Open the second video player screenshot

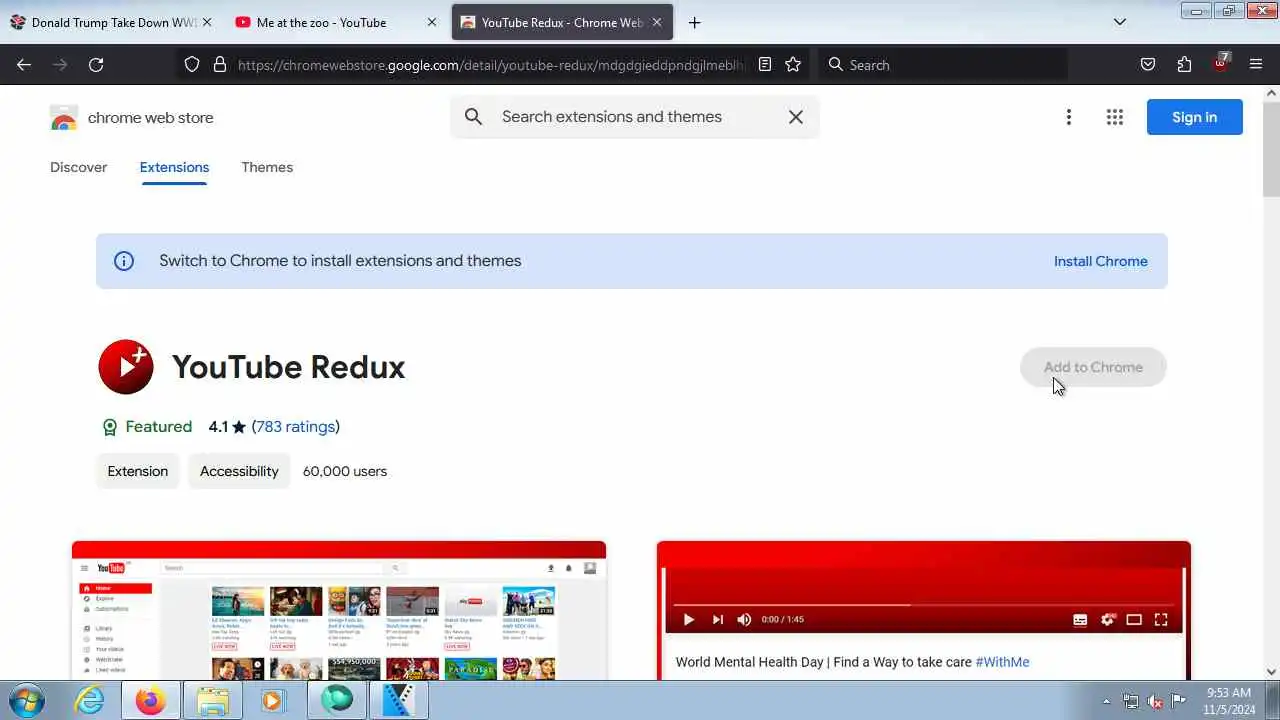point(924,610)
